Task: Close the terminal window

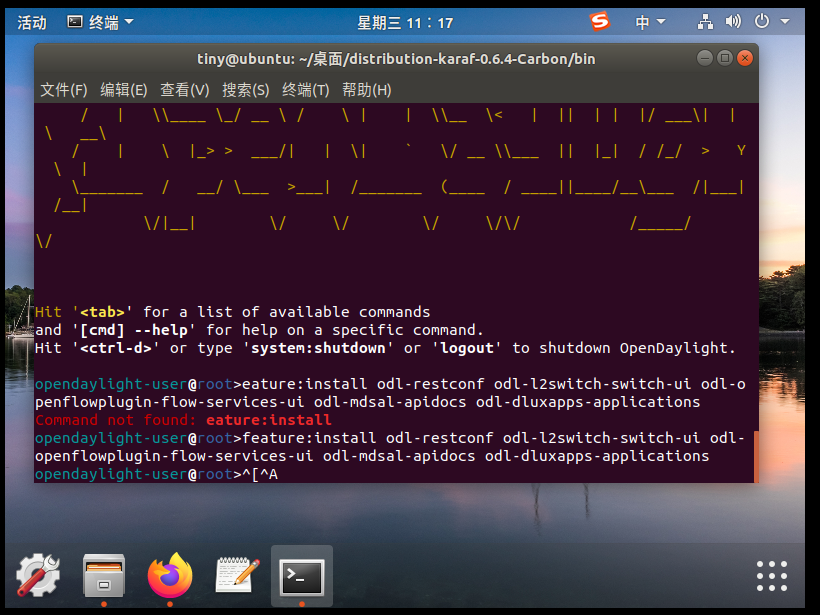Action: point(745,58)
